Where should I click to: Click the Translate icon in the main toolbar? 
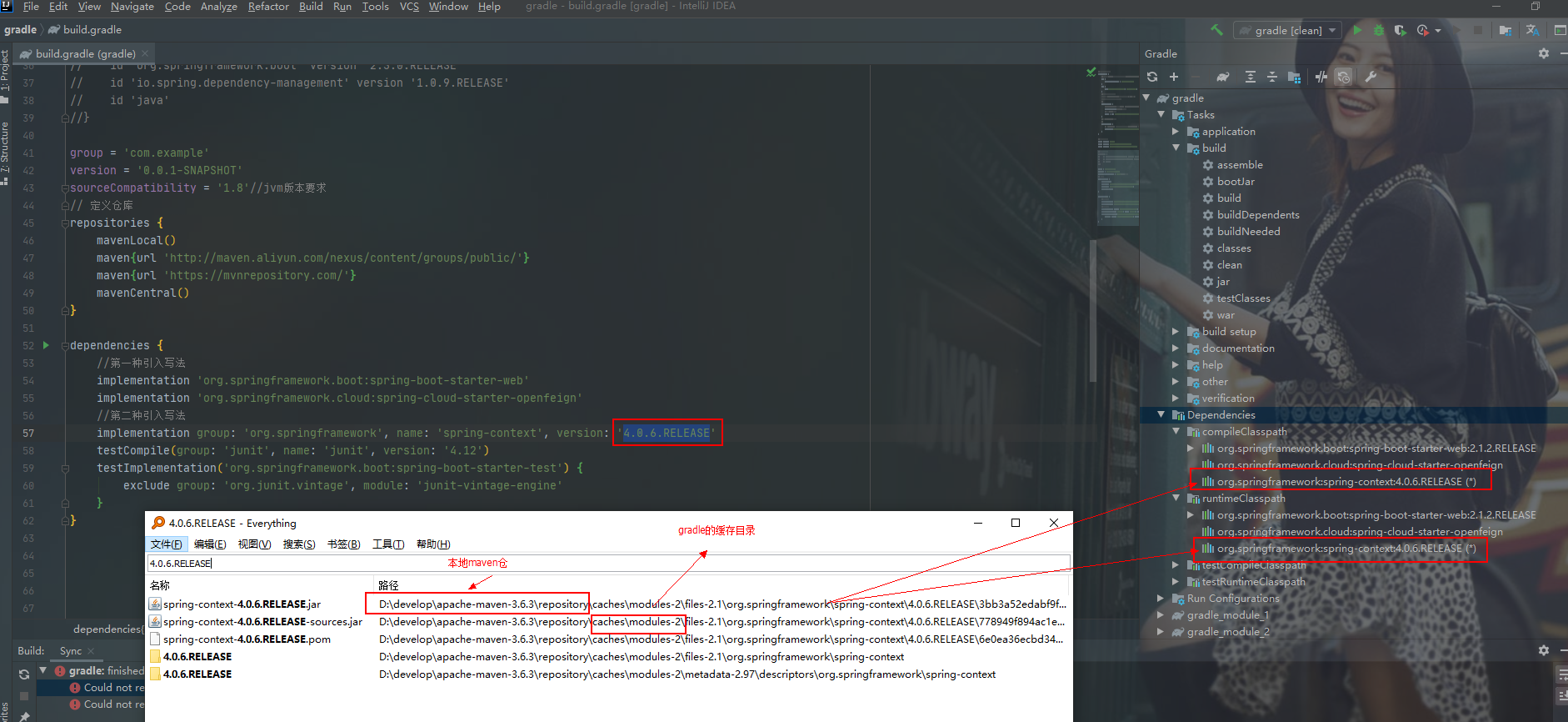click(x=1532, y=30)
